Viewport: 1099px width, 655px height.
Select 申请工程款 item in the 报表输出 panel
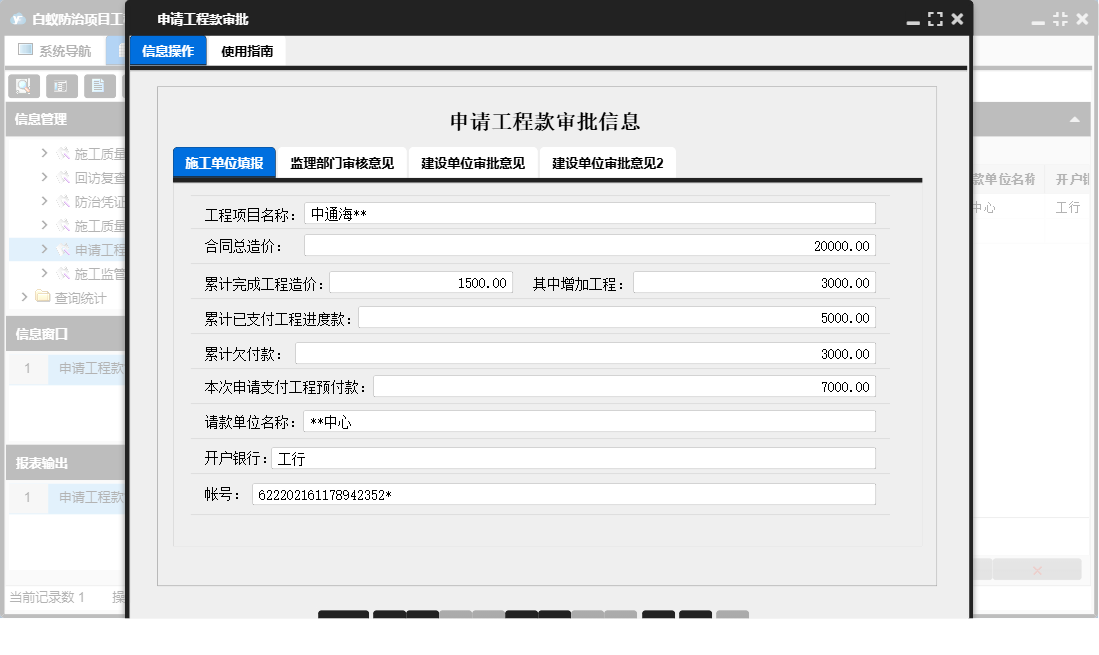coord(89,498)
